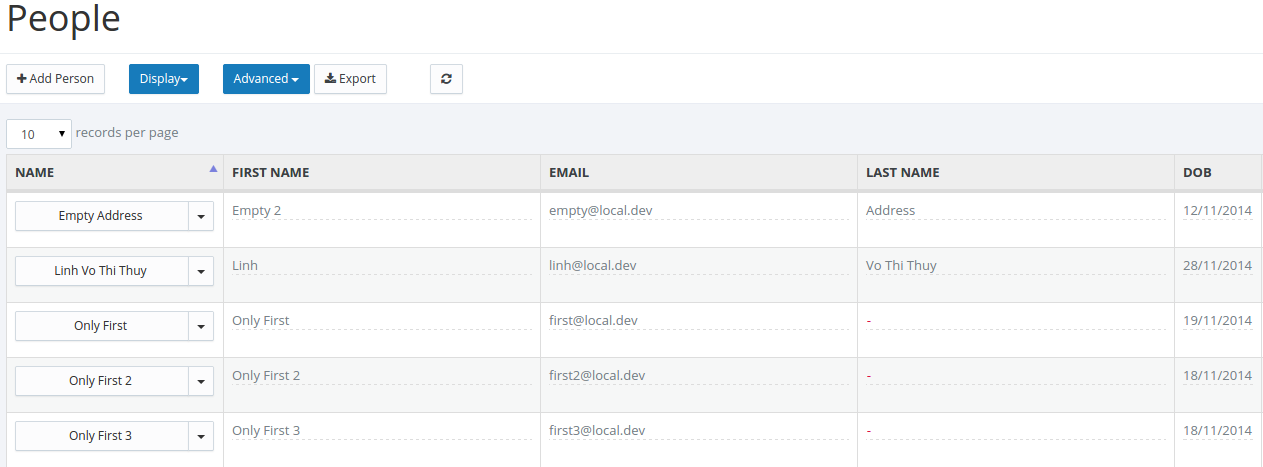Sort by the Name column arrow
1263x467 pixels.
(x=213, y=169)
